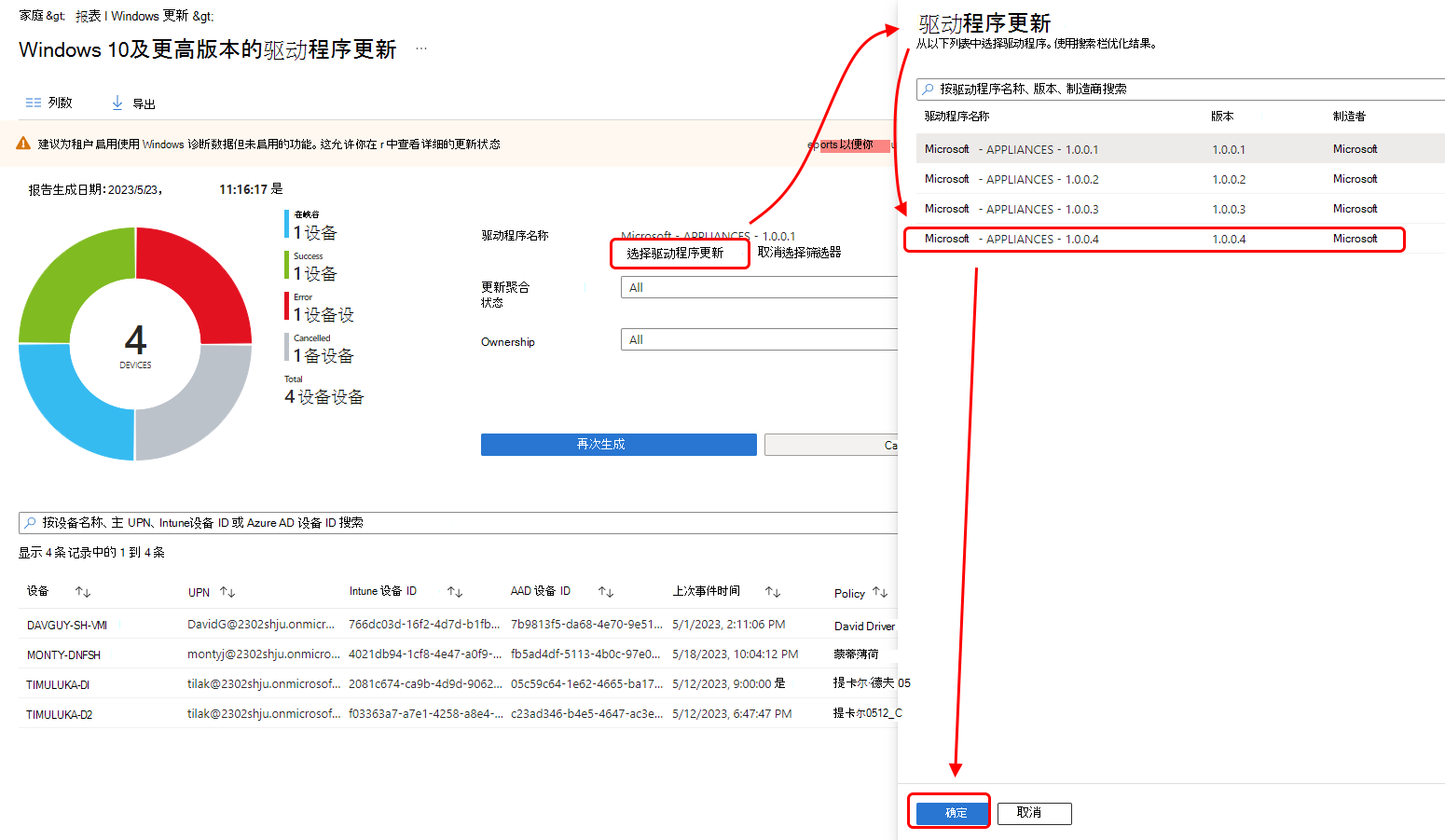Sort by 上次事件时间 arrows
1445x840 pixels.
pyautogui.click(x=773, y=592)
